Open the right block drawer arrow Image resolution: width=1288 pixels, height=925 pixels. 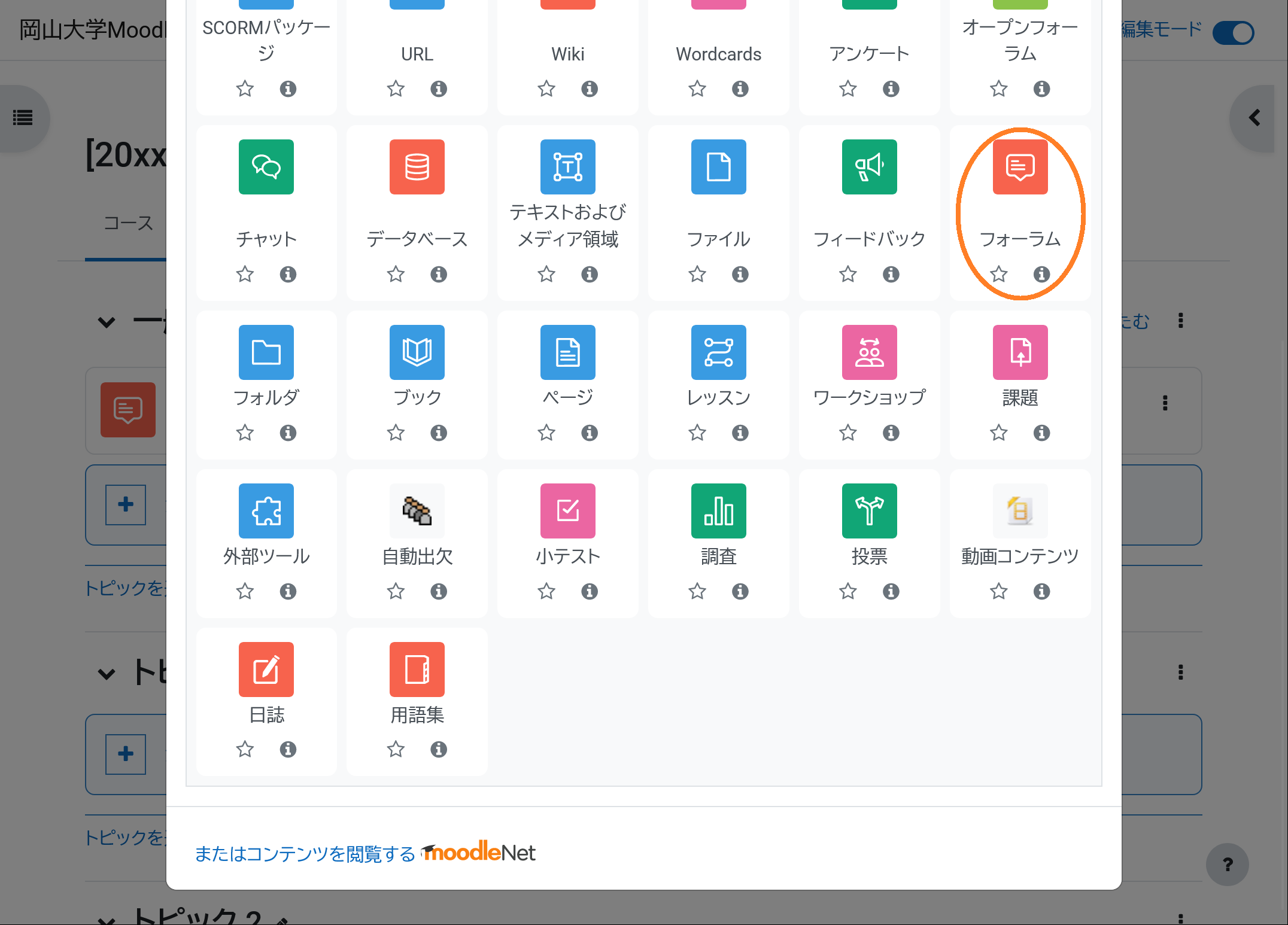pyautogui.click(x=1254, y=118)
